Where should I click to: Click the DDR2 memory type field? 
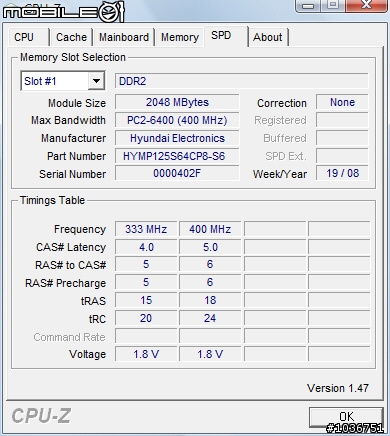tap(242, 81)
